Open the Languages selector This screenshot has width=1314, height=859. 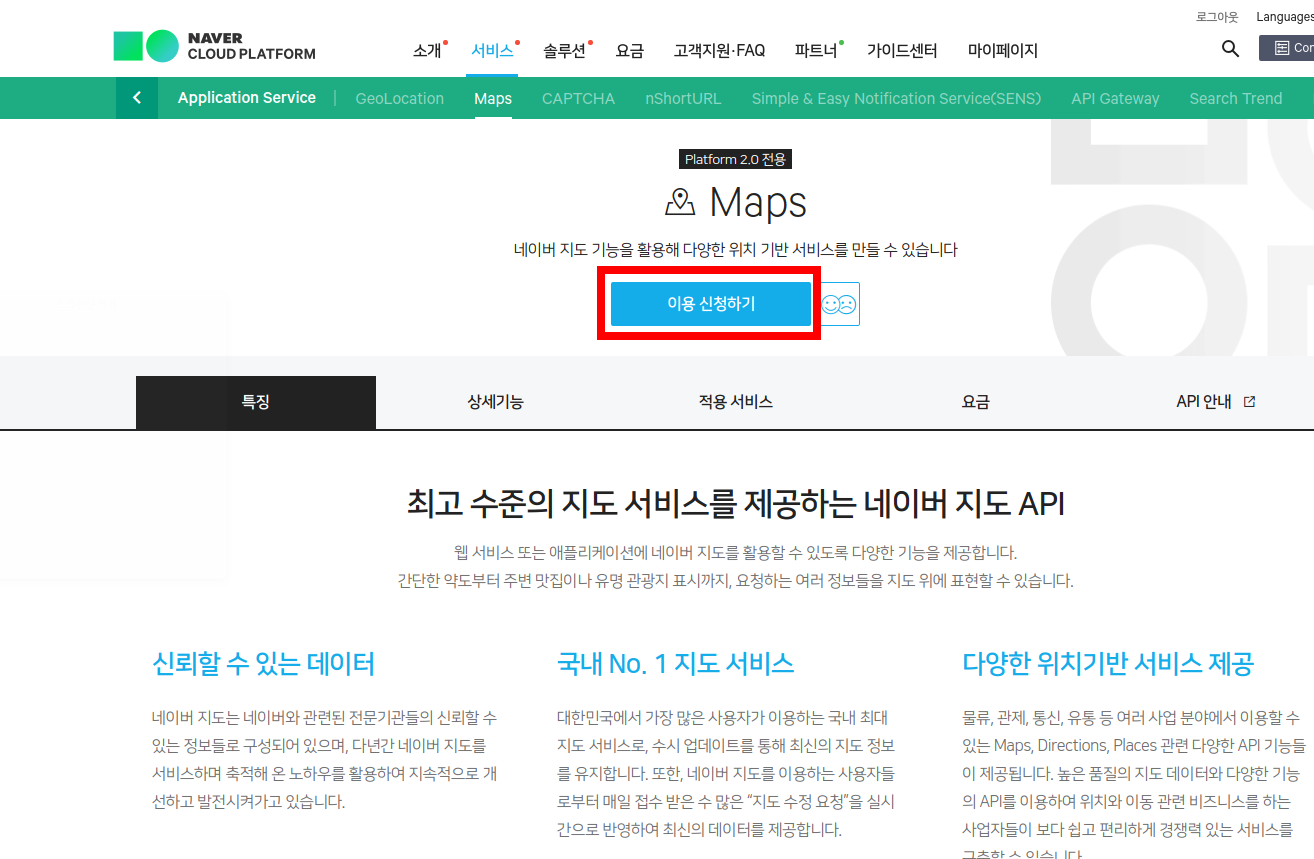pos(1285,17)
